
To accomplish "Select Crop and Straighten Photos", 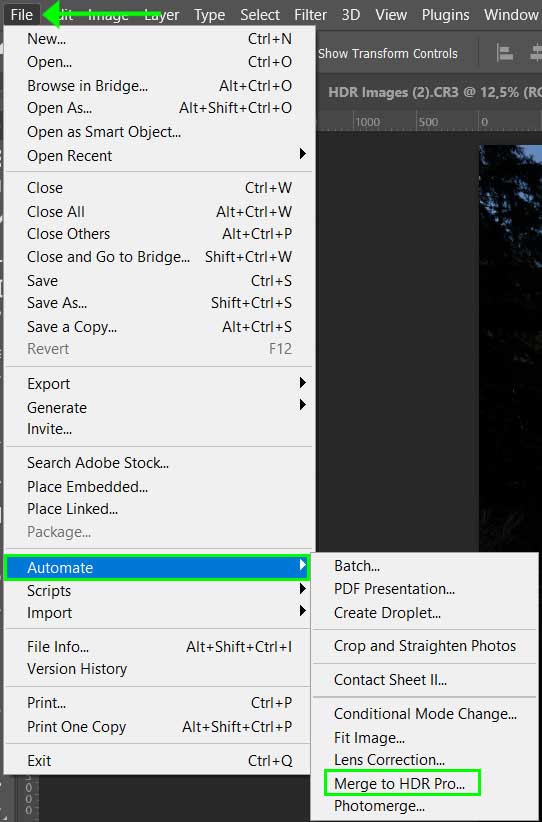I will tap(425, 646).
